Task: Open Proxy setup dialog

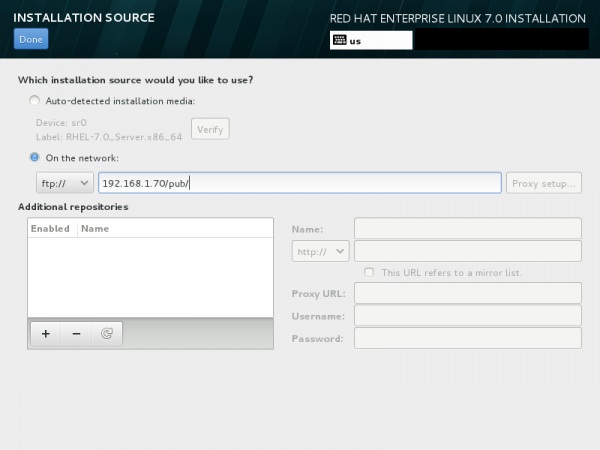Action: 544,183
